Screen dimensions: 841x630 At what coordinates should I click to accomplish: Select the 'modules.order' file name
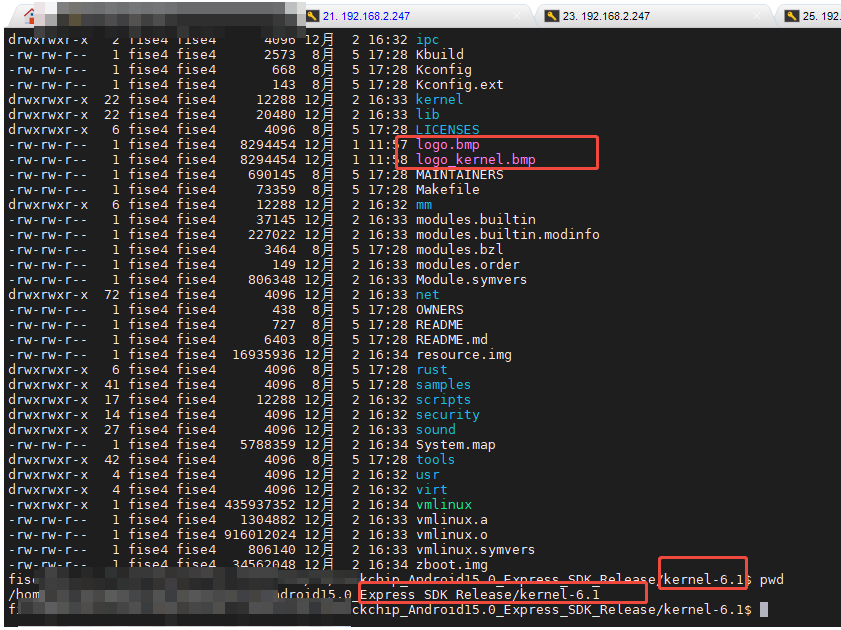coord(468,265)
